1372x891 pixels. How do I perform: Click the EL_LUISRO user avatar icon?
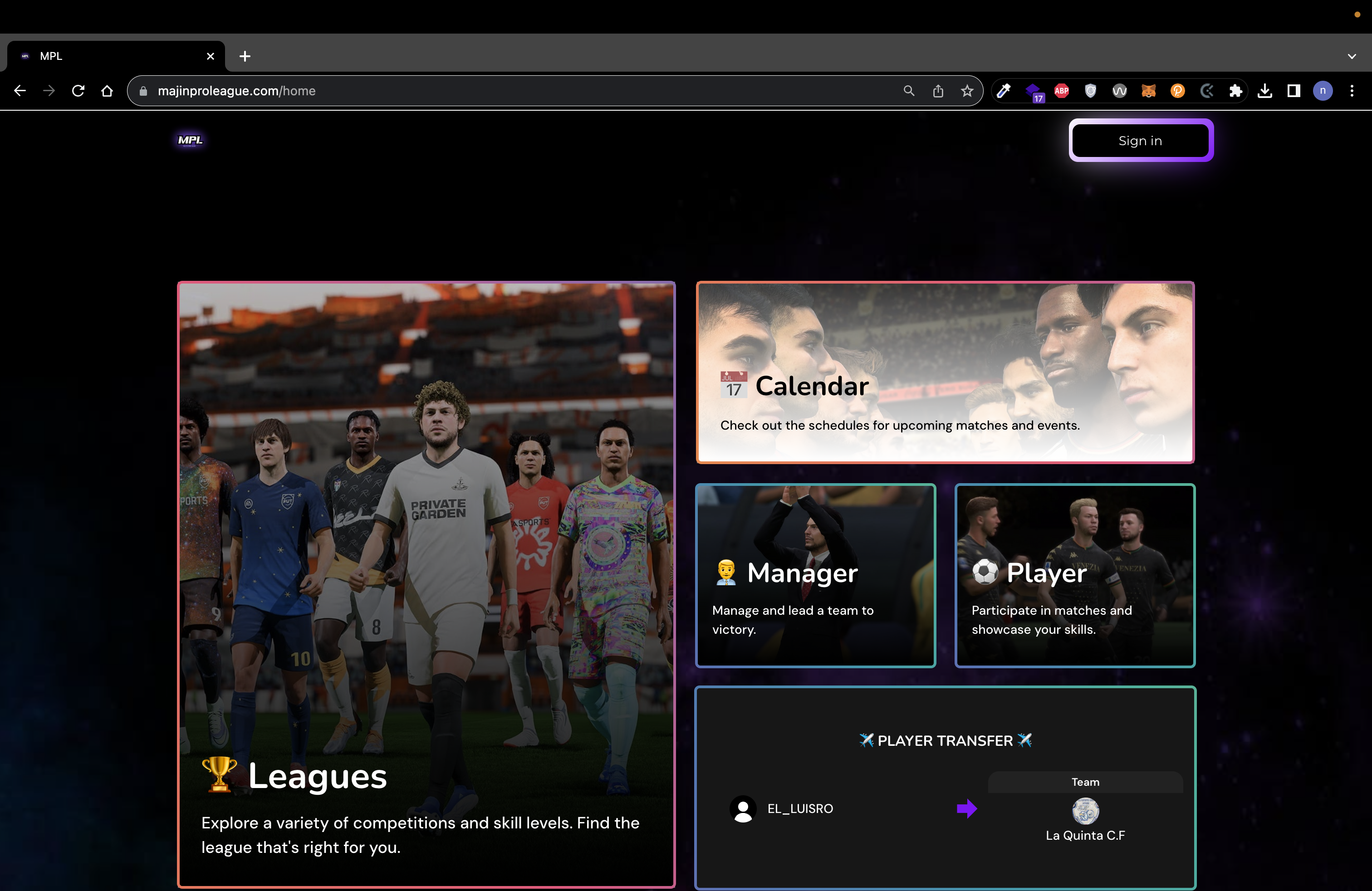click(743, 808)
